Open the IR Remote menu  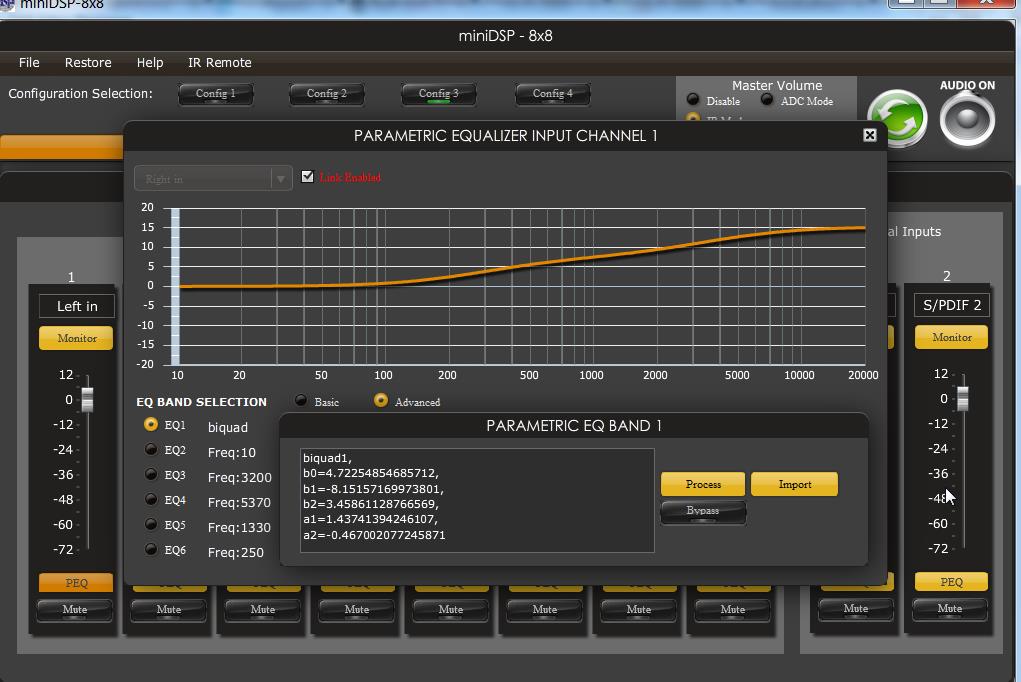219,63
